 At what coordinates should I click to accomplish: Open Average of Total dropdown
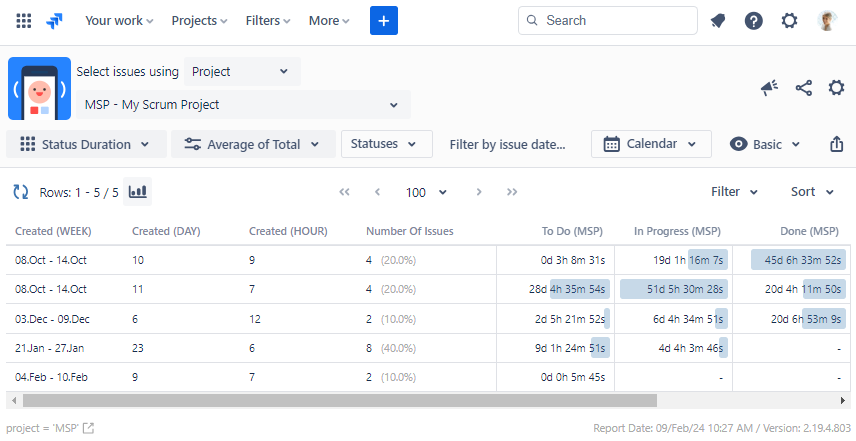[x=253, y=144]
